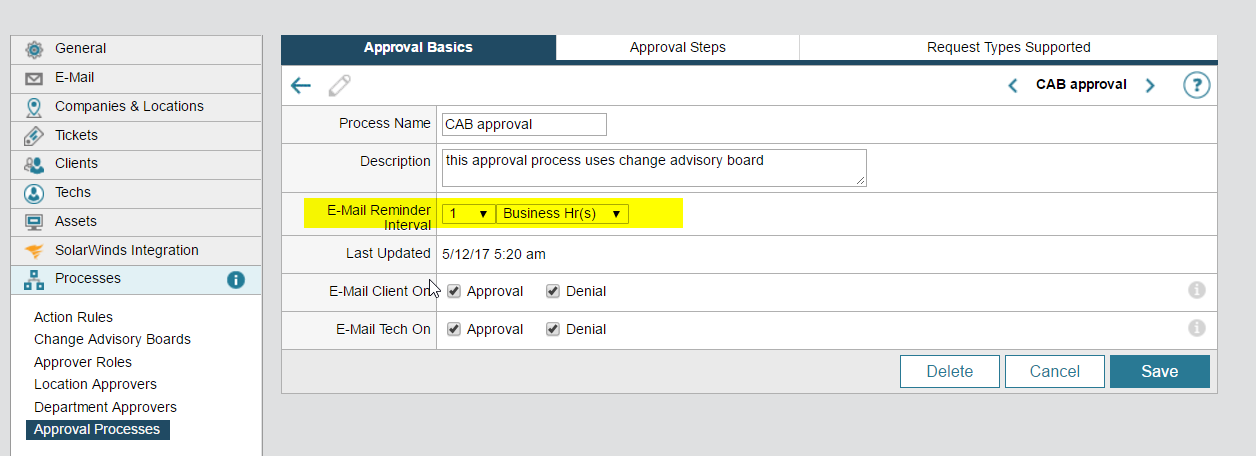
Task: Open the SolarWinds Integration settings
Action: 126,250
